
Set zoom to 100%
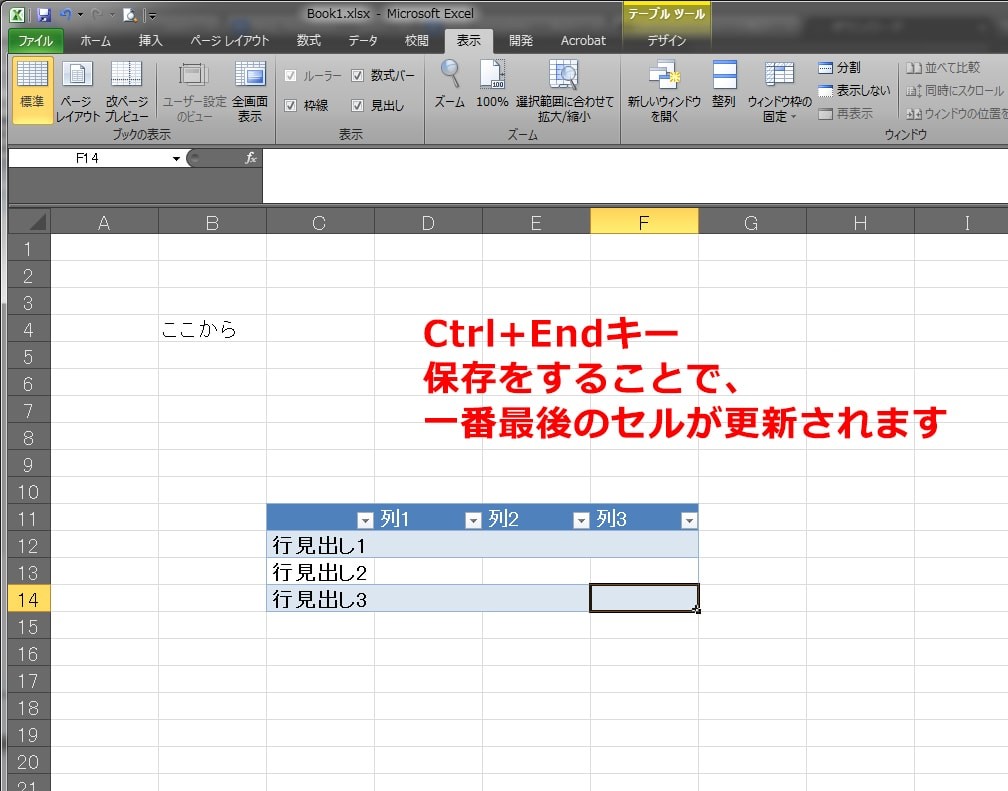point(491,88)
